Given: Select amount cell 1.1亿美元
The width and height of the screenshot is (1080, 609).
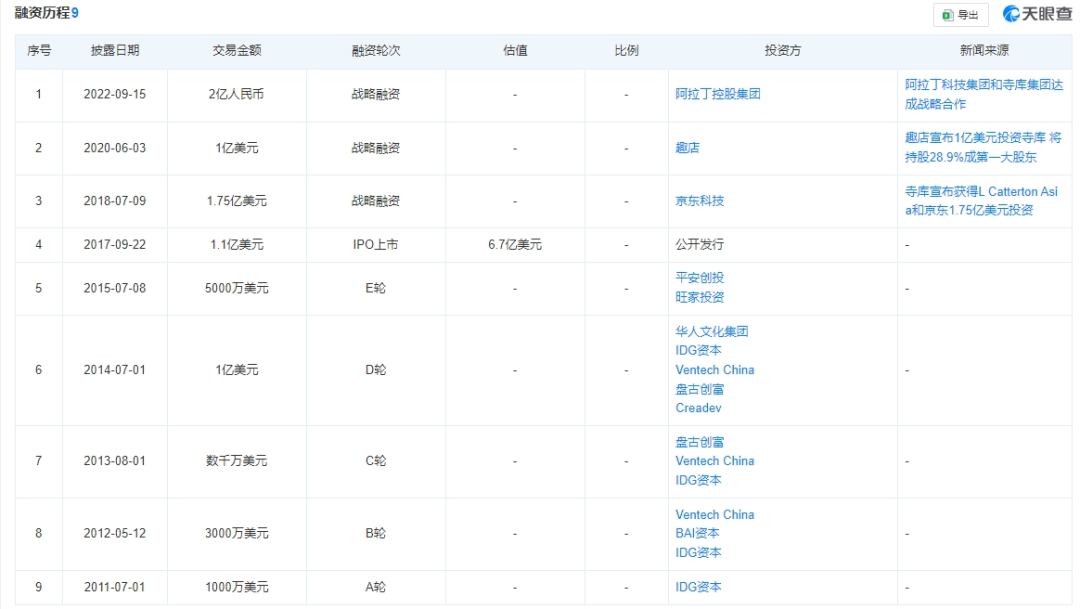Looking at the screenshot, I should (237, 245).
